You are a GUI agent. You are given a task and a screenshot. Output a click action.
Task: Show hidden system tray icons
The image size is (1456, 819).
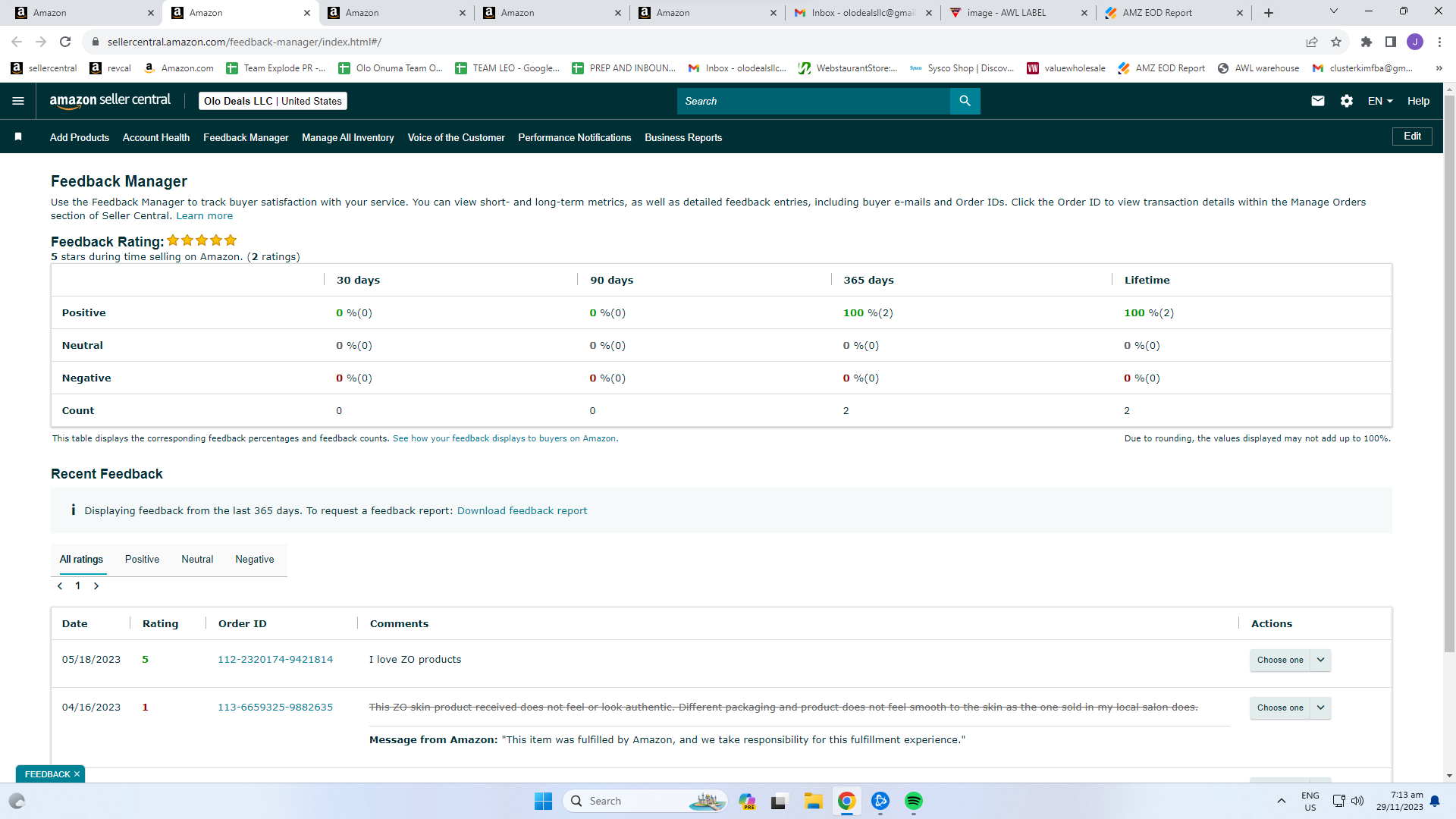point(1282,801)
